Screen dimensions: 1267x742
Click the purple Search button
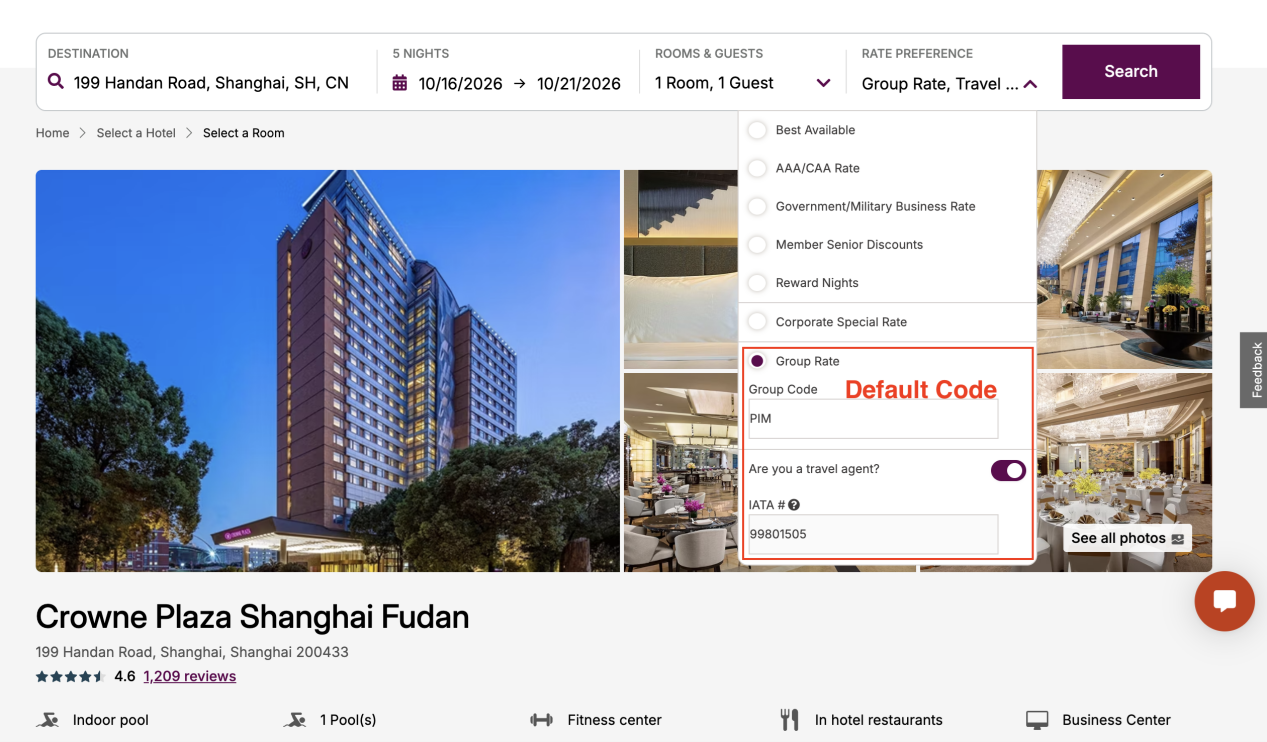pos(1131,72)
